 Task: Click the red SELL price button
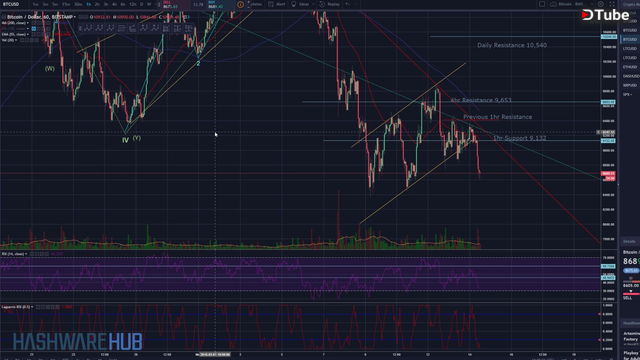[x=175, y=4]
